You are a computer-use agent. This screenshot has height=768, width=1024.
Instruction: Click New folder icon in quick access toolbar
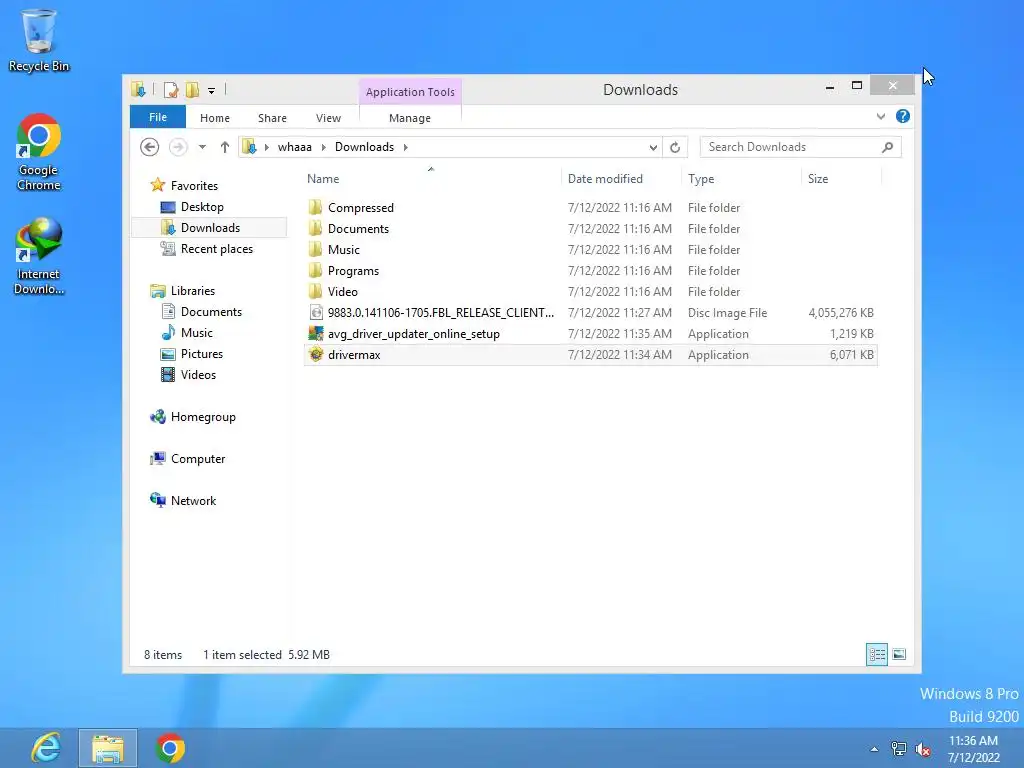[192, 89]
